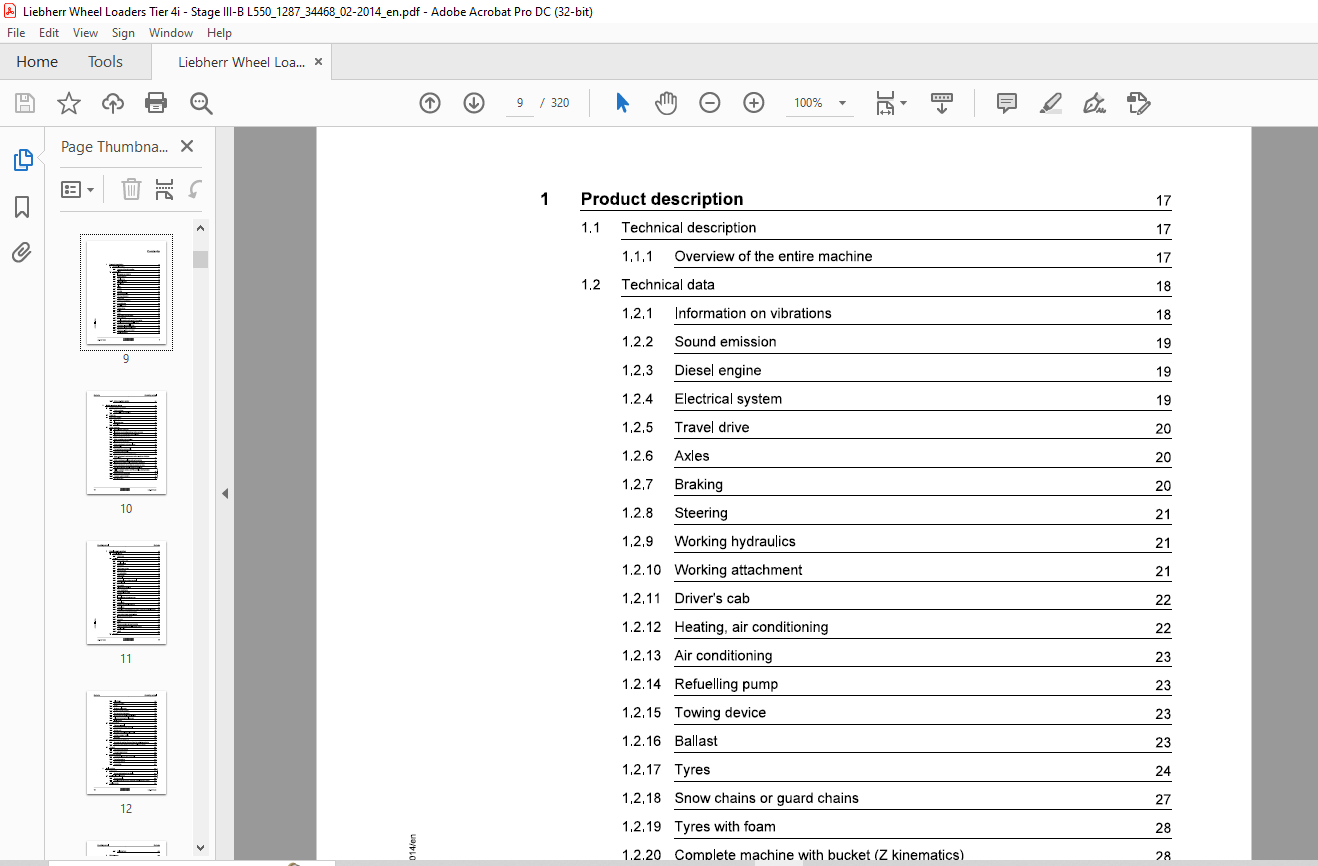
Task: Activate the Selection arrow tool
Action: click(x=622, y=103)
